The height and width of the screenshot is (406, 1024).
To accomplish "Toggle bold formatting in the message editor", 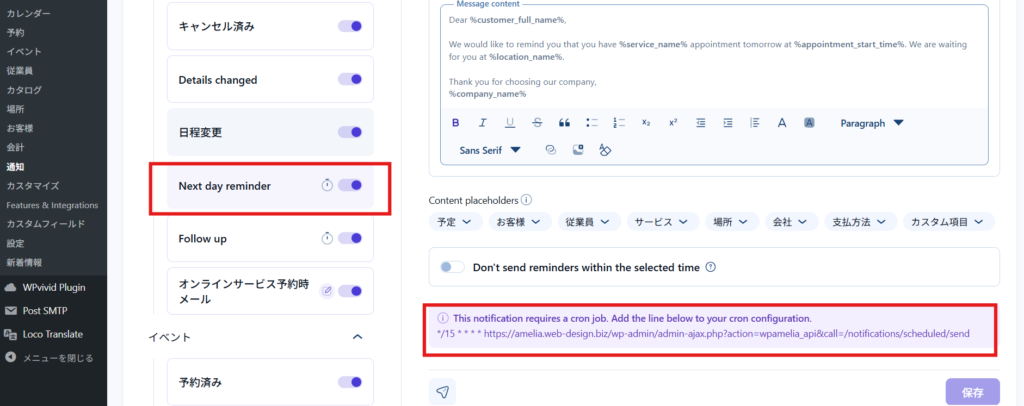I will pyautogui.click(x=456, y=123).
